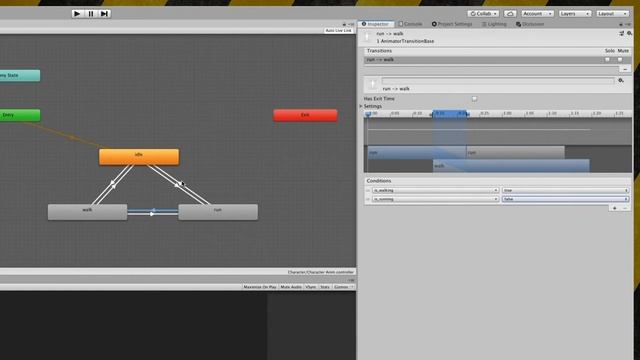Enable Mute for run -> walk transition
The width and height of the screenshot is (640, 360).
(620, 60)
